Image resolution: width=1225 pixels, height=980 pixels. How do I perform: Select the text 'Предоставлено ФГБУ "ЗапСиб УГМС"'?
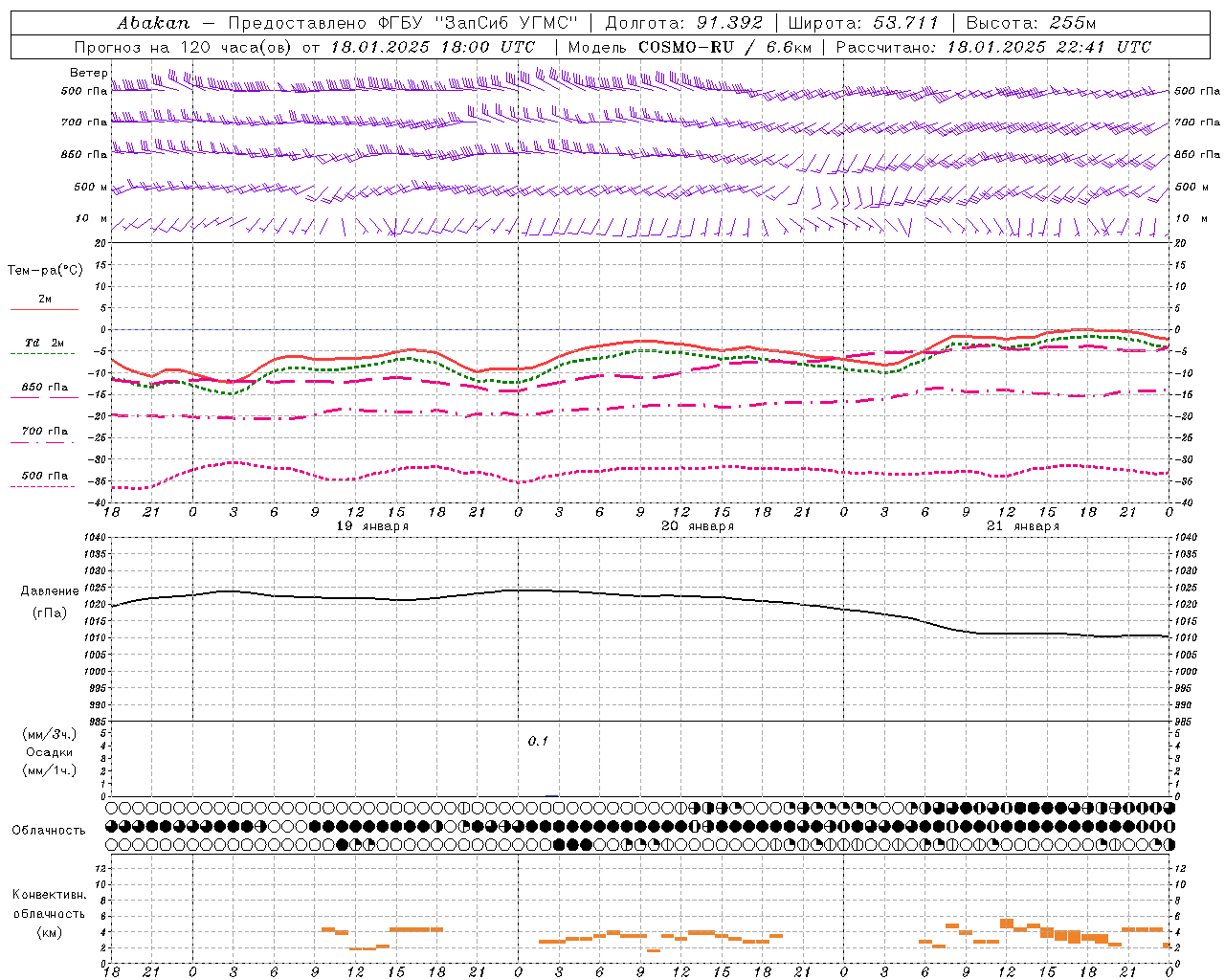(403, 23)
